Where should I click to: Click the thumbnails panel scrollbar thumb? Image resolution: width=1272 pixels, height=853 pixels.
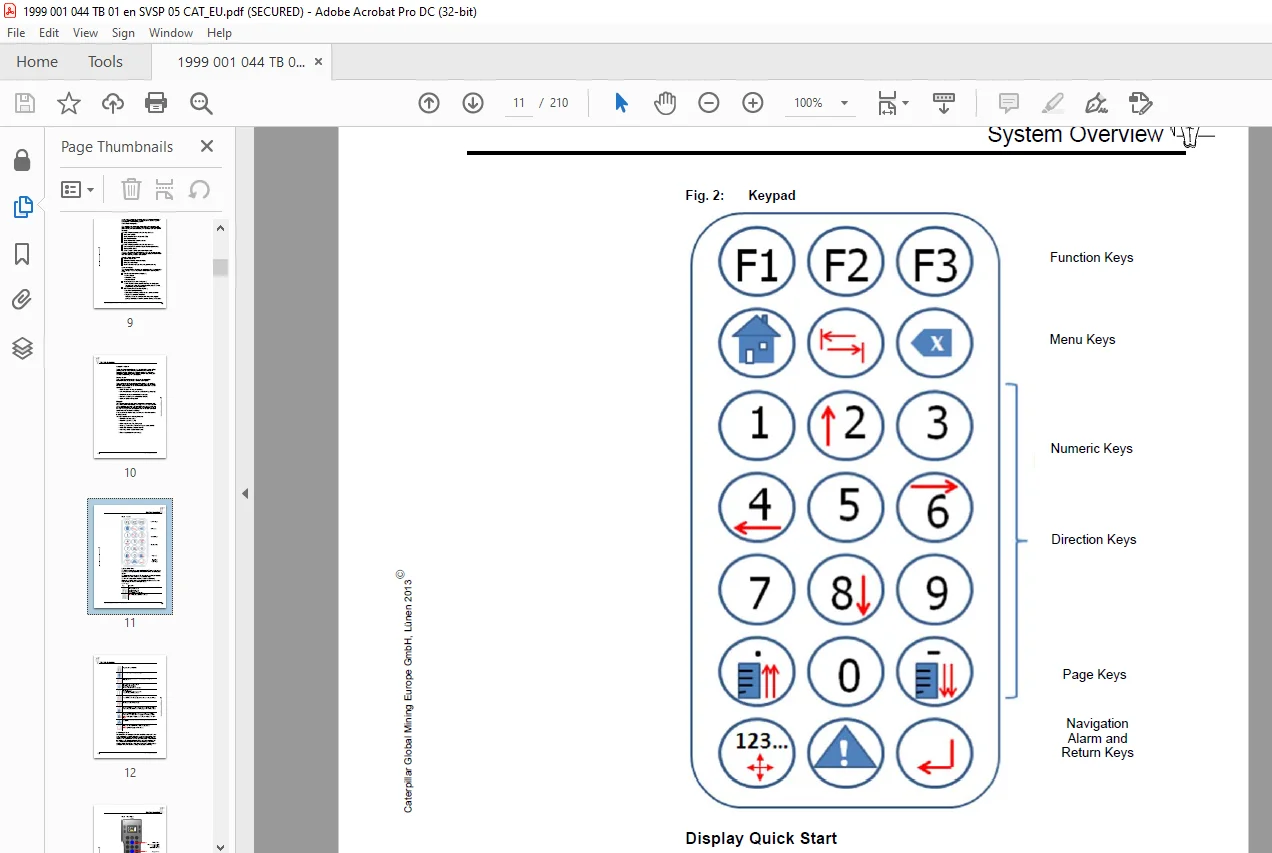coord(221,267)
